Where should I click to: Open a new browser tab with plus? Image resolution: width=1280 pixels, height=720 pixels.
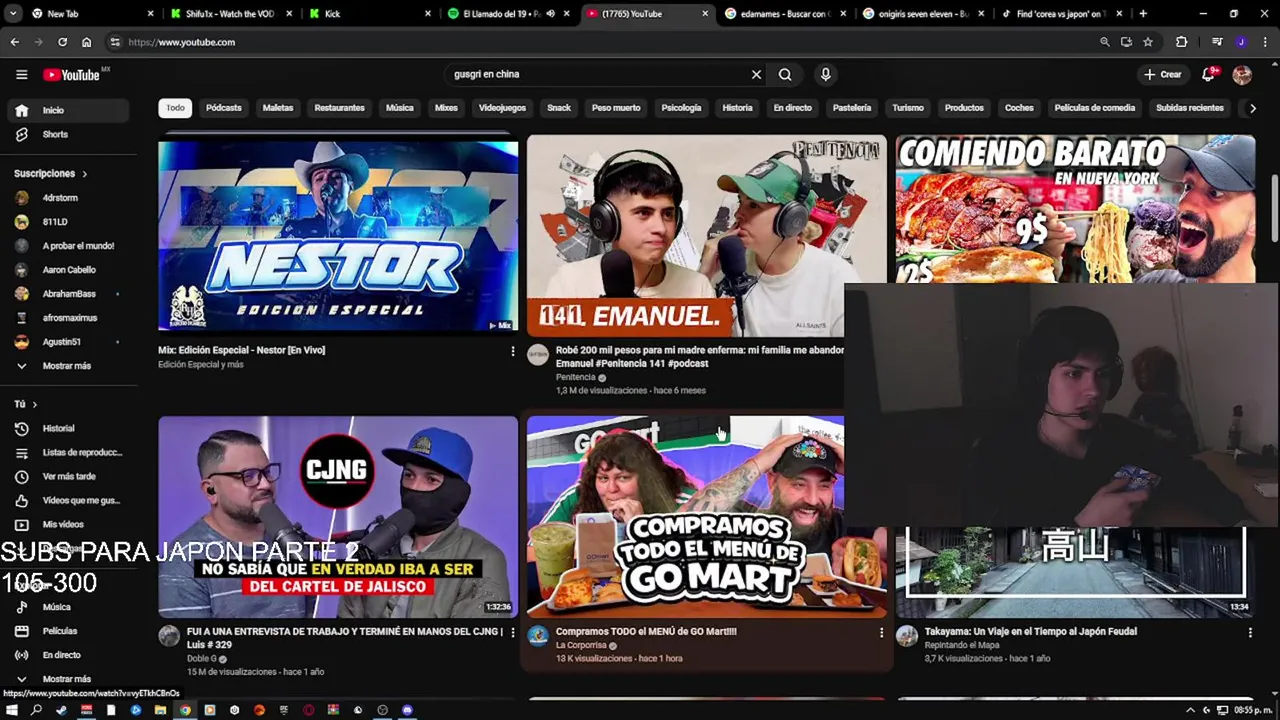pyautogui.click(x=1143, y=14)
